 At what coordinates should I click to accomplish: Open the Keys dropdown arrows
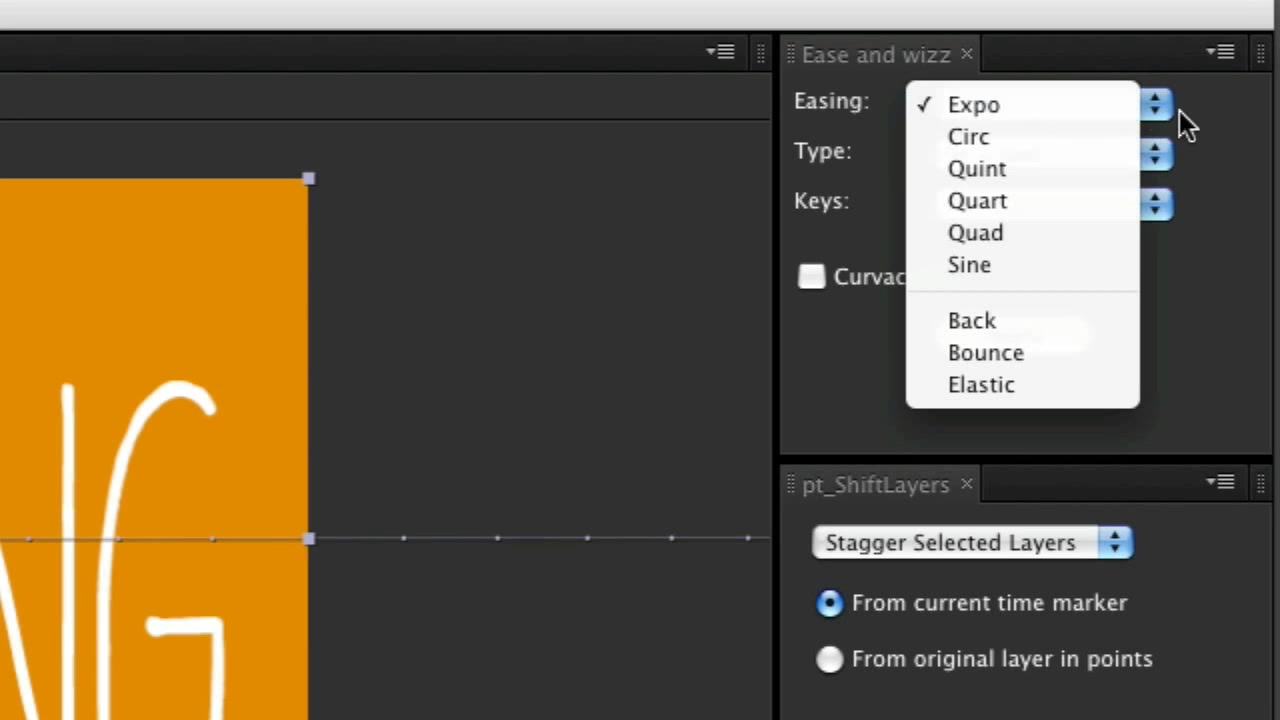tap(1156, 204)
